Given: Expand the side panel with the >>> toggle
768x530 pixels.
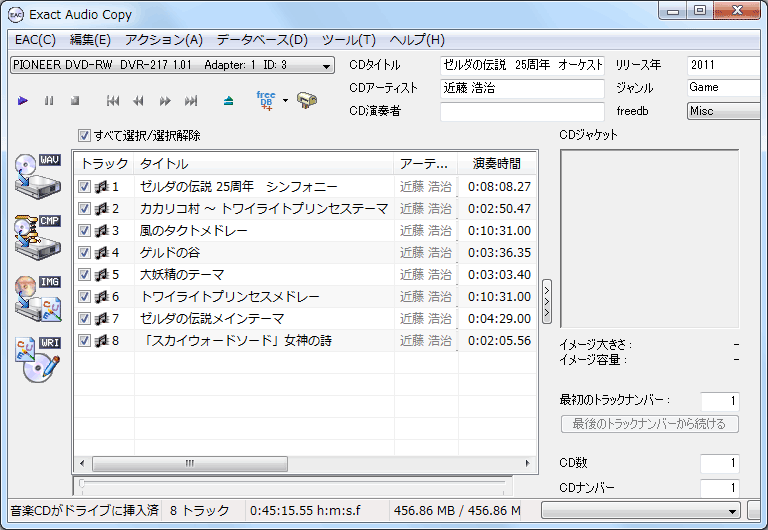Looking at the screenshot, I should (x=547, y=302).
